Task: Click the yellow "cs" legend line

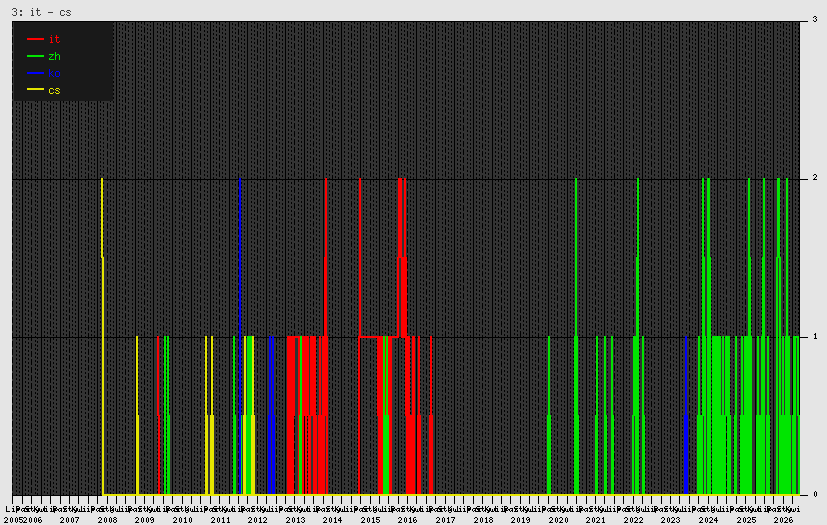Action: coord(35,90)
